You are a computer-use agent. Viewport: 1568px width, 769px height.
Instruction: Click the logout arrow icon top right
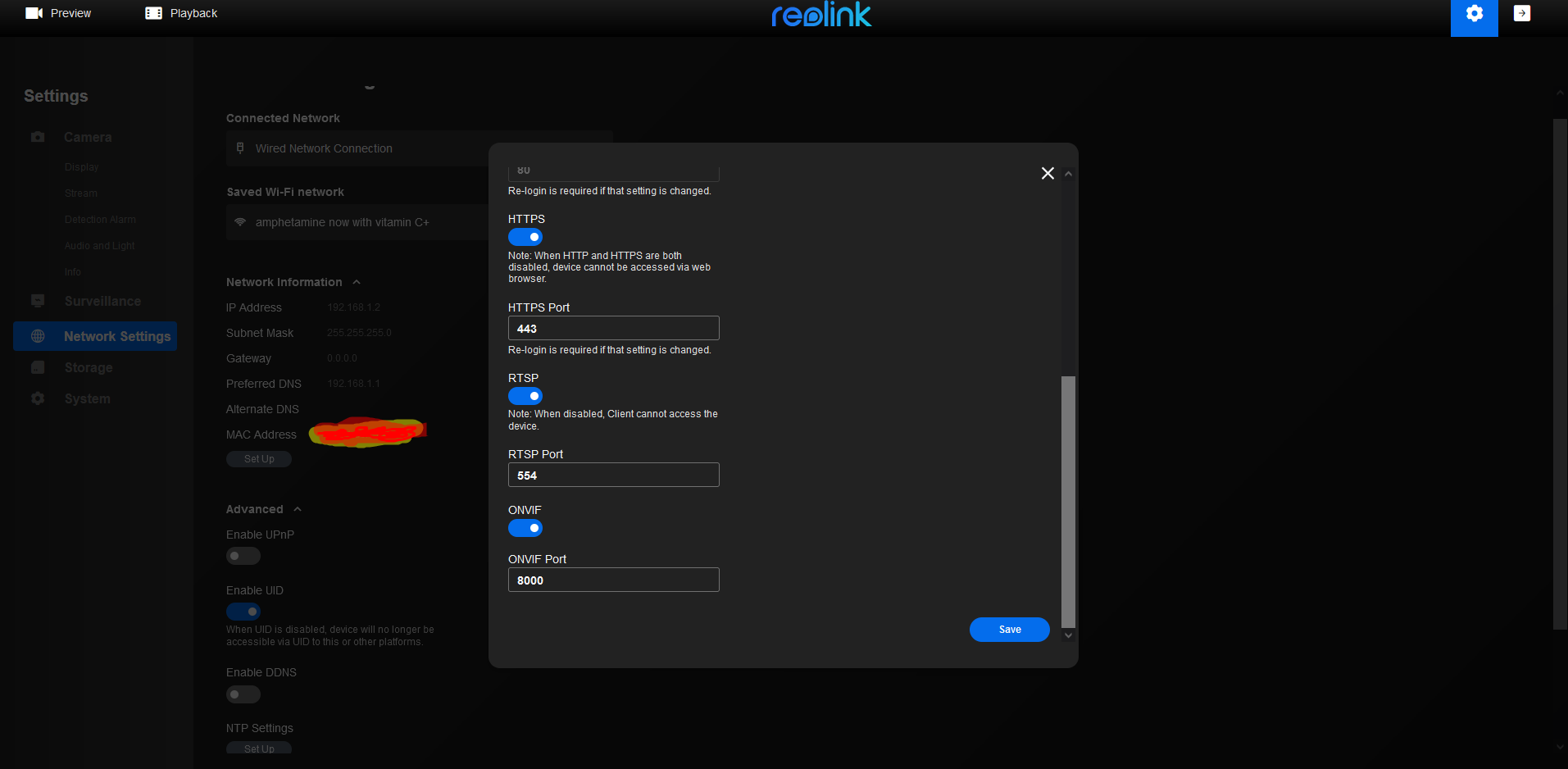(1521, 13)
